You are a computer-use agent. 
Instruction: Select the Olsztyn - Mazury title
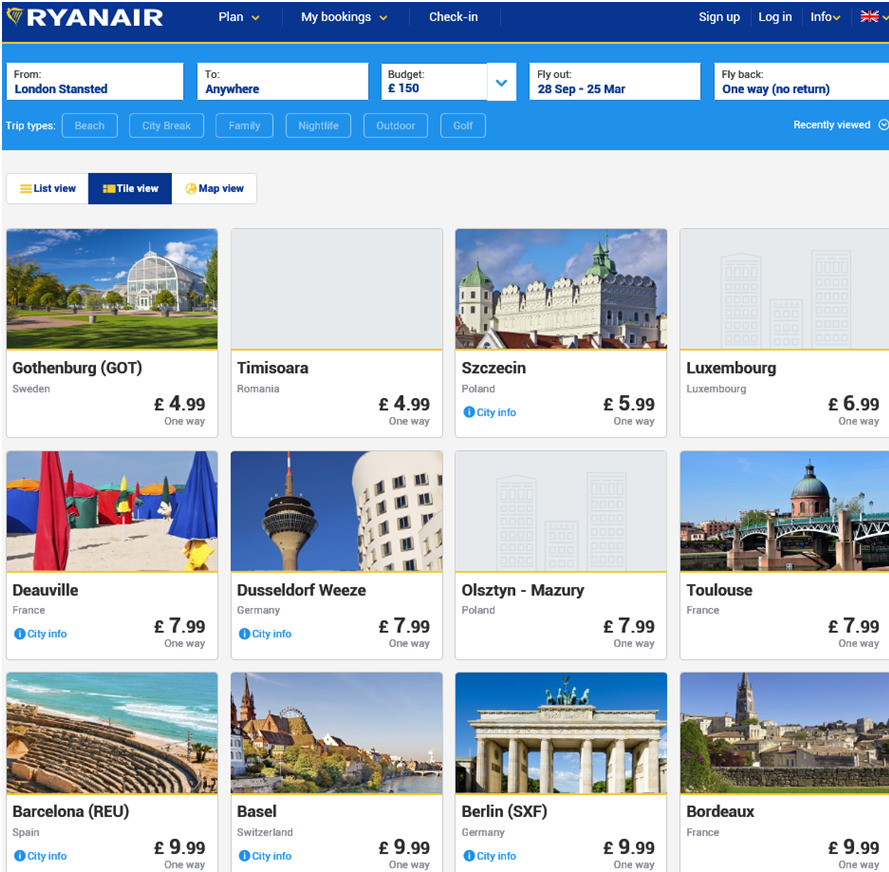click(523, 590)
